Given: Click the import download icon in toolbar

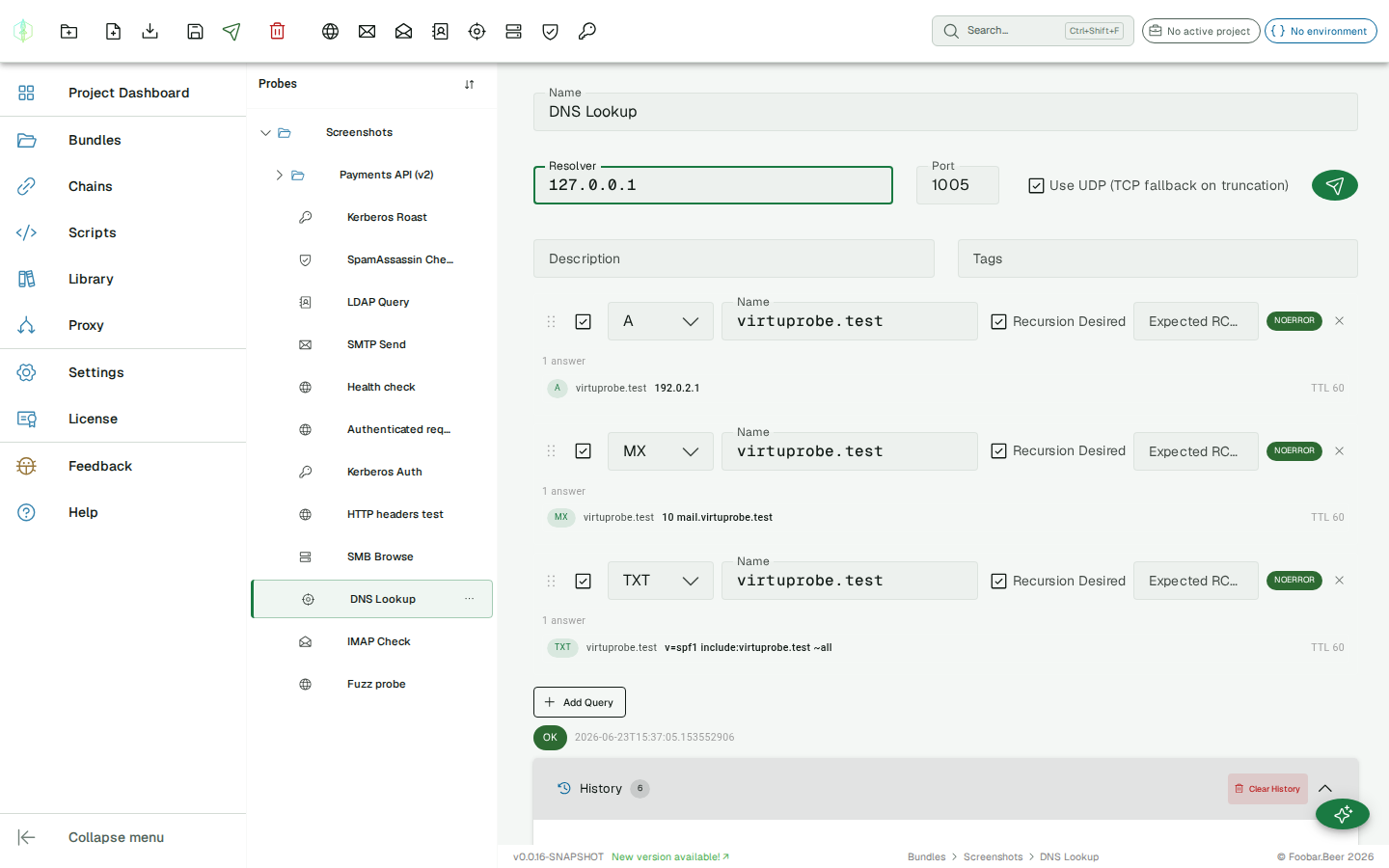Looking at the screenshot, I should click(150, 31).
